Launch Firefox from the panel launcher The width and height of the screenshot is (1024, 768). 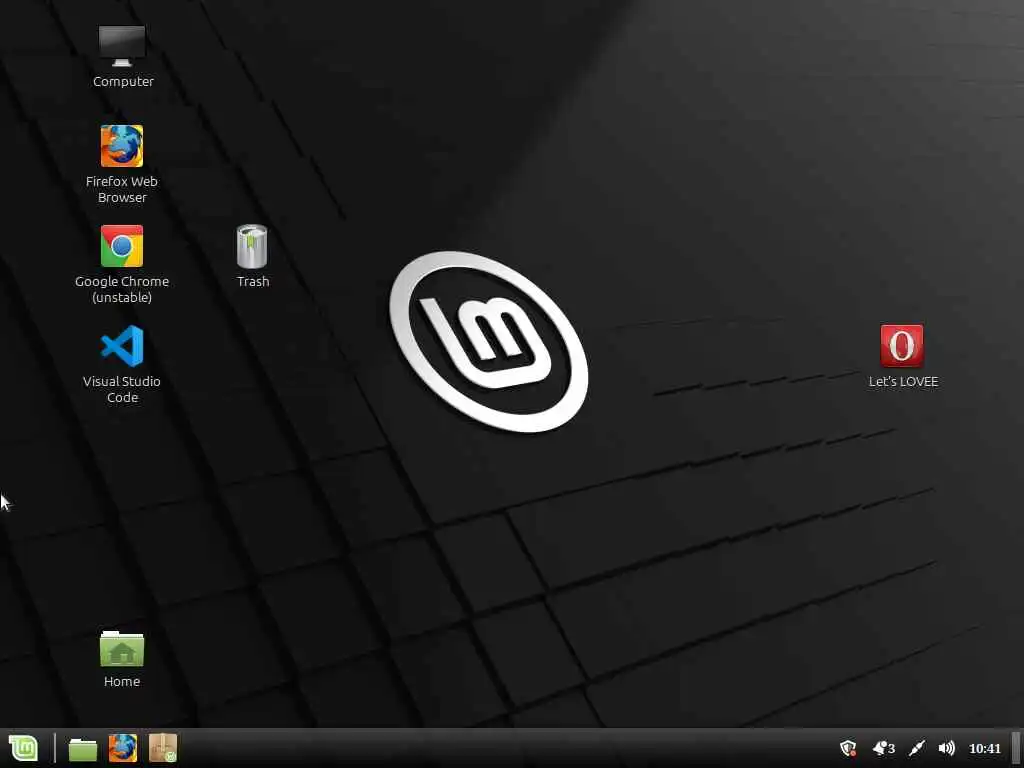click(123, 748)
